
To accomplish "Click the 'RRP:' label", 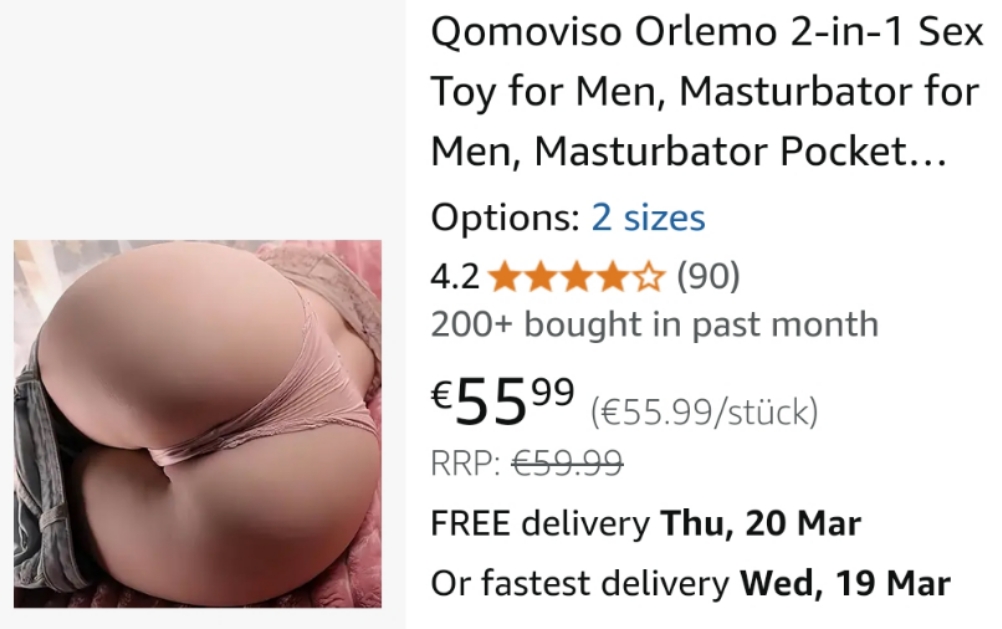I will (465, 462).
